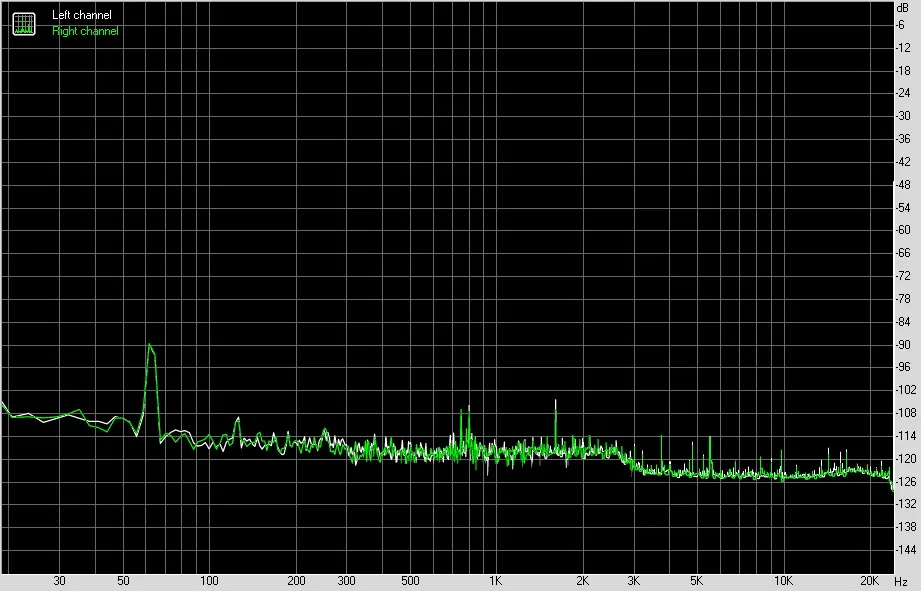
Task: Select the "Right channel" legend label
Action: coord(85,31)
